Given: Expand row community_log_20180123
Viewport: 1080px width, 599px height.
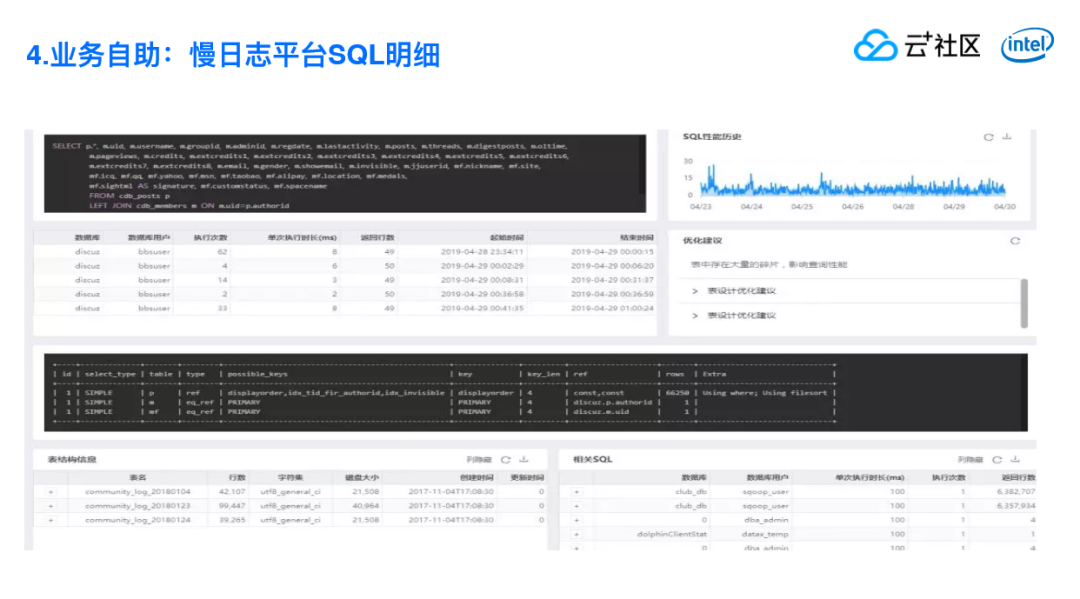Looking at the screenshot, I should pyautogui.click(x=50, y=506).
